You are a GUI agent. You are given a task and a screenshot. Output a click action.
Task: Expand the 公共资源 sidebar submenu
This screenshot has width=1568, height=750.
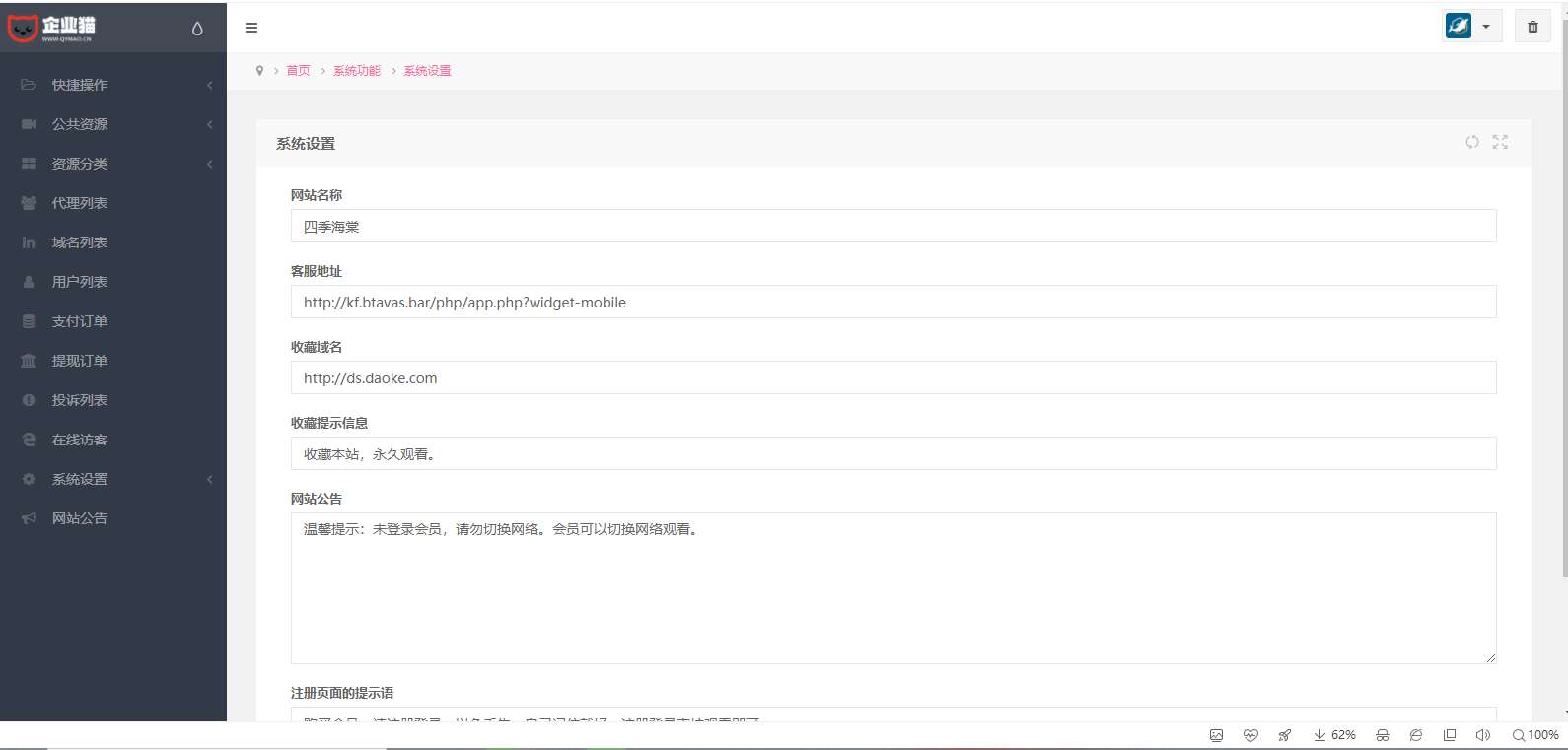(113, 124)
